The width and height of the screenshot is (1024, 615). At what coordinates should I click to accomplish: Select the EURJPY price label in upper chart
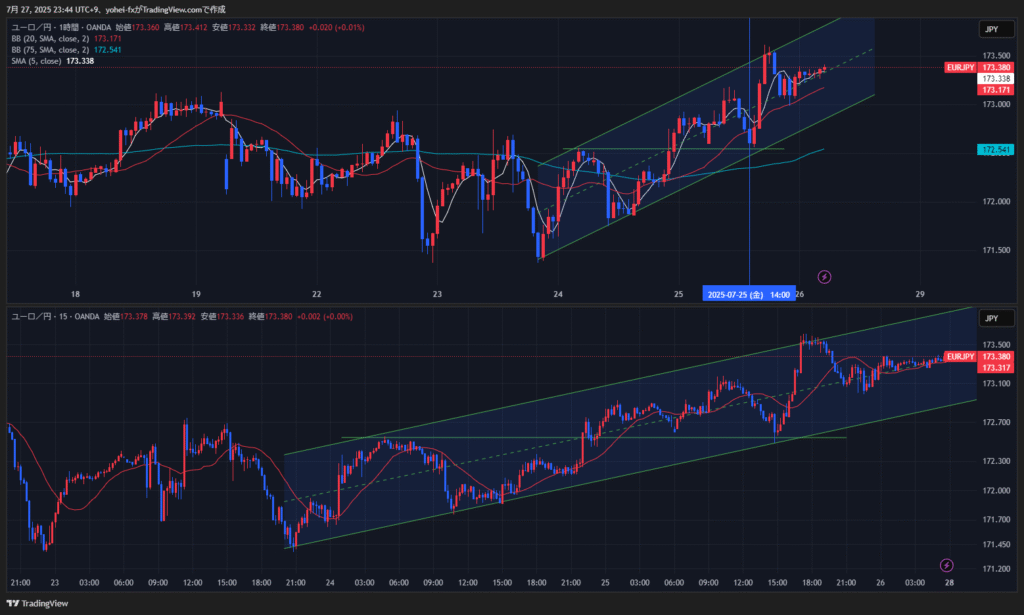pos(960,67)
